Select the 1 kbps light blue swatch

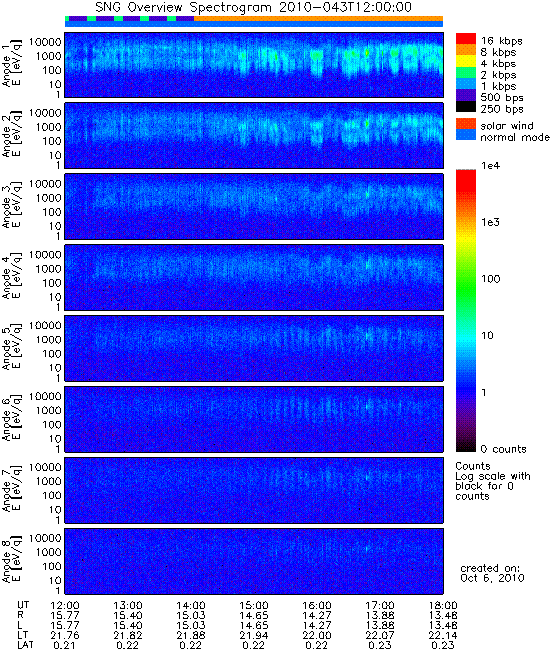tap(466, 84)
